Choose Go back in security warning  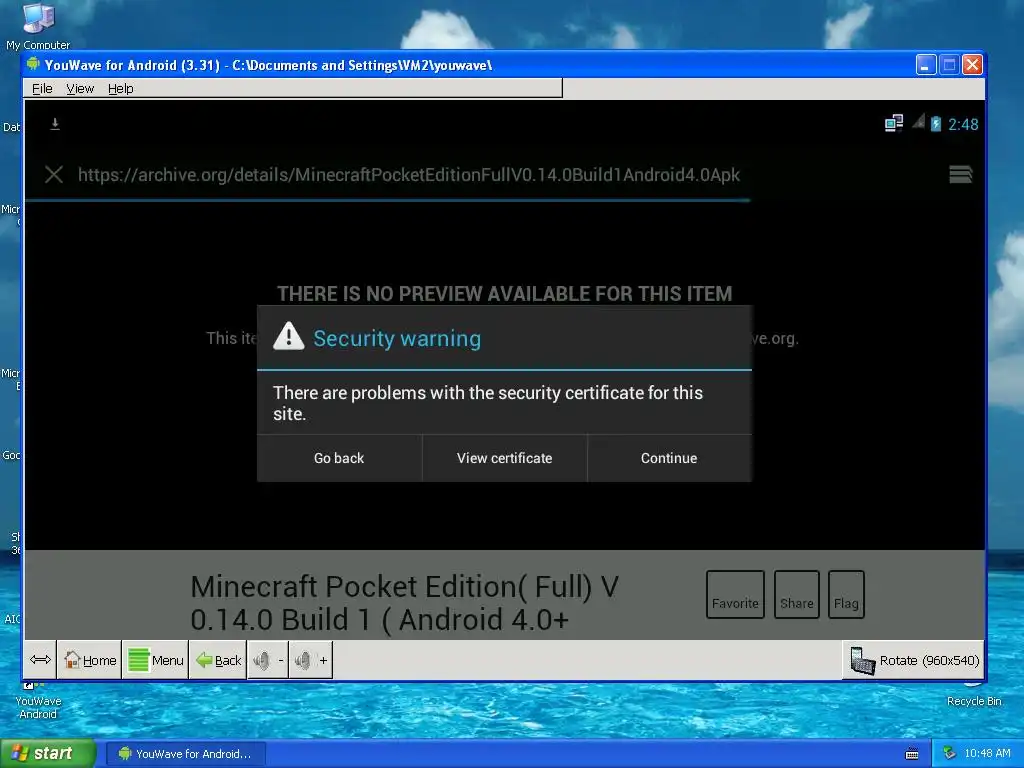[339, 458]
